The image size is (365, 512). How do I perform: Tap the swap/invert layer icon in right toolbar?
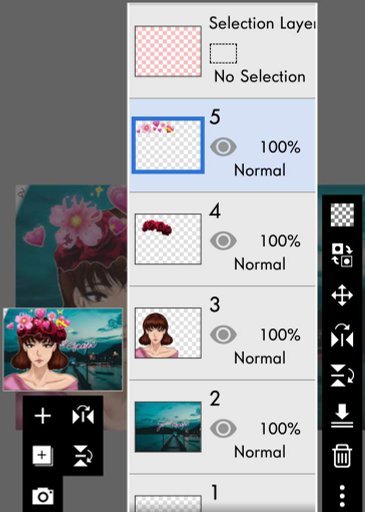click(342, 255)
